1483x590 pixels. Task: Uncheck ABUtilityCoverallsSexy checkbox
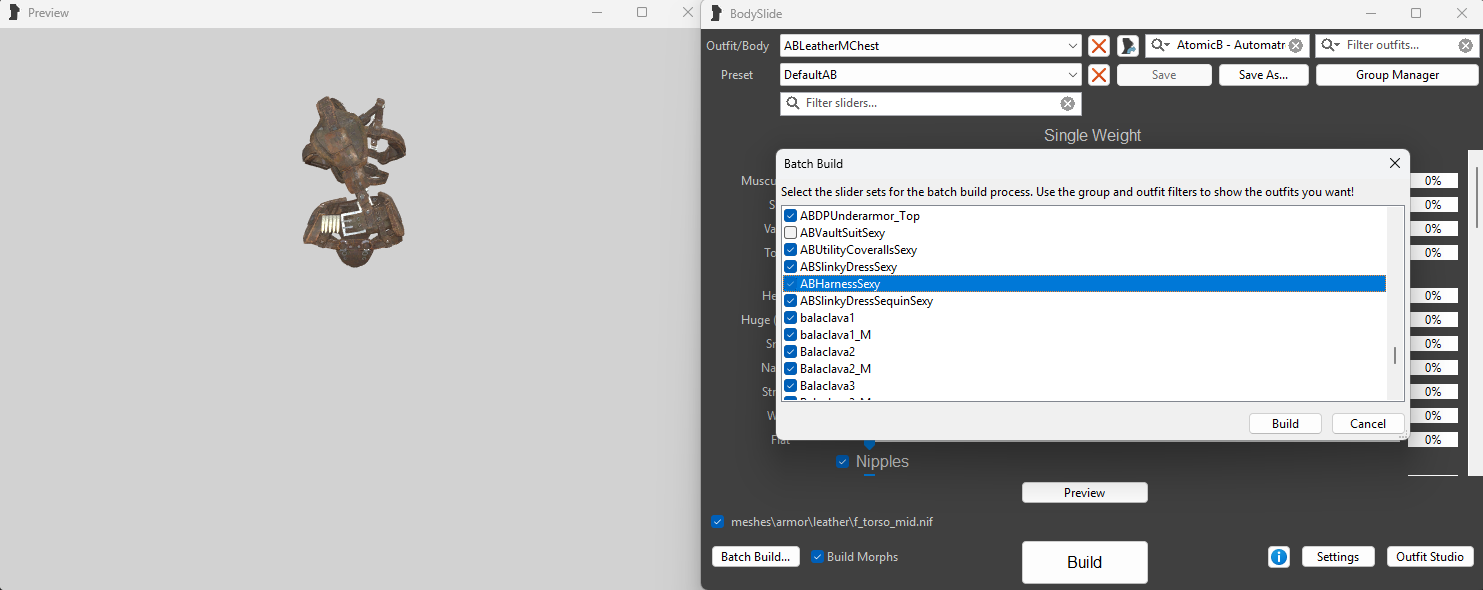791,250
